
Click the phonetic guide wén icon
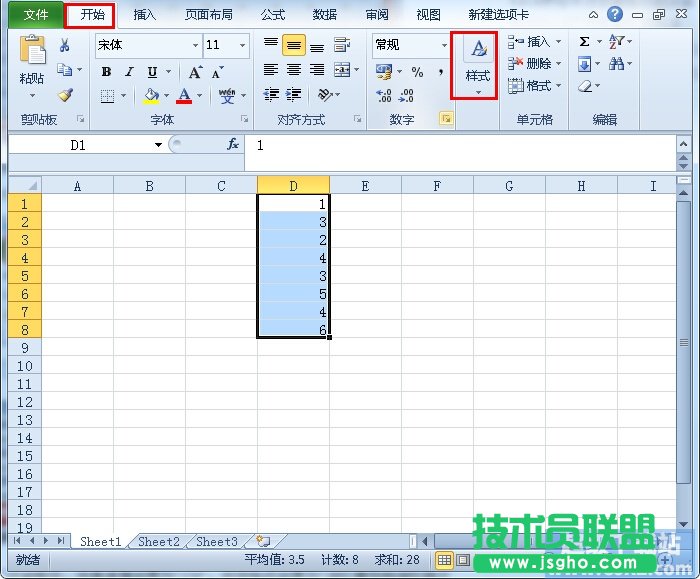227,96
